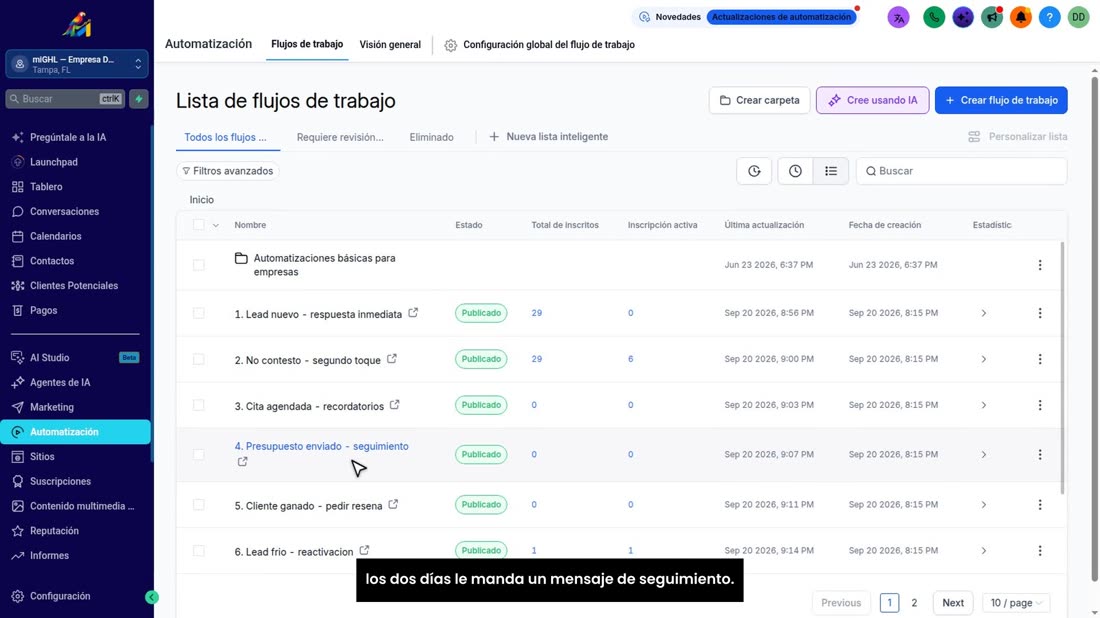The height and width of the screenshot is (618, 1100).
Task: Open the Automatizaciones básicas para empresas folder
Action: [x=324, y=265]
